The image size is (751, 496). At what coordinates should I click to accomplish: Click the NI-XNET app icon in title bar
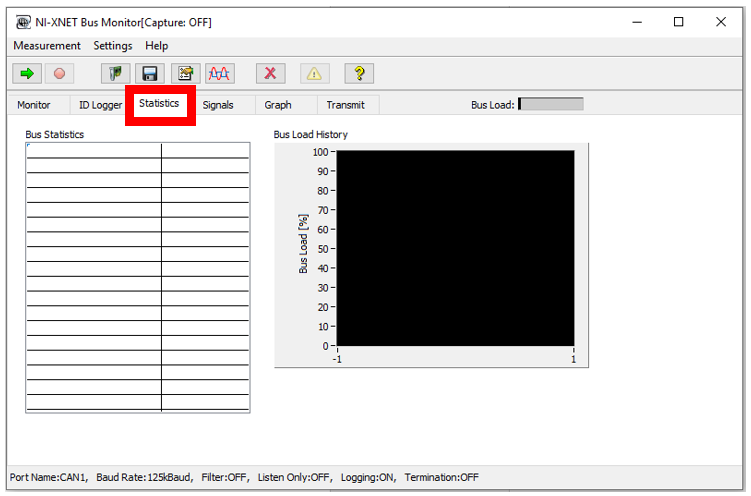tap(23, 22)
